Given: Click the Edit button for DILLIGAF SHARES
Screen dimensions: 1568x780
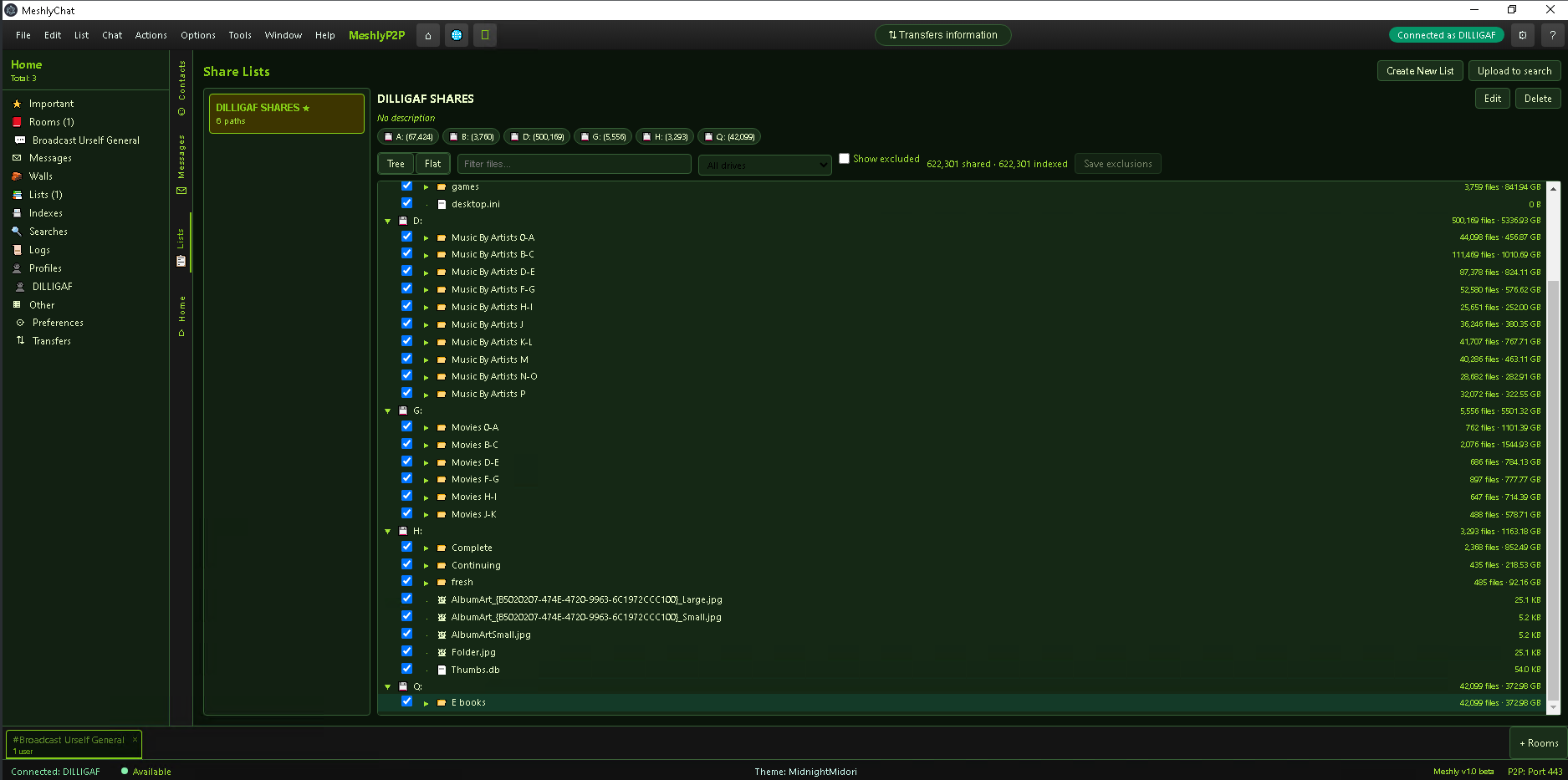Looking at the screenshot, I should [x=1493, y=99].
